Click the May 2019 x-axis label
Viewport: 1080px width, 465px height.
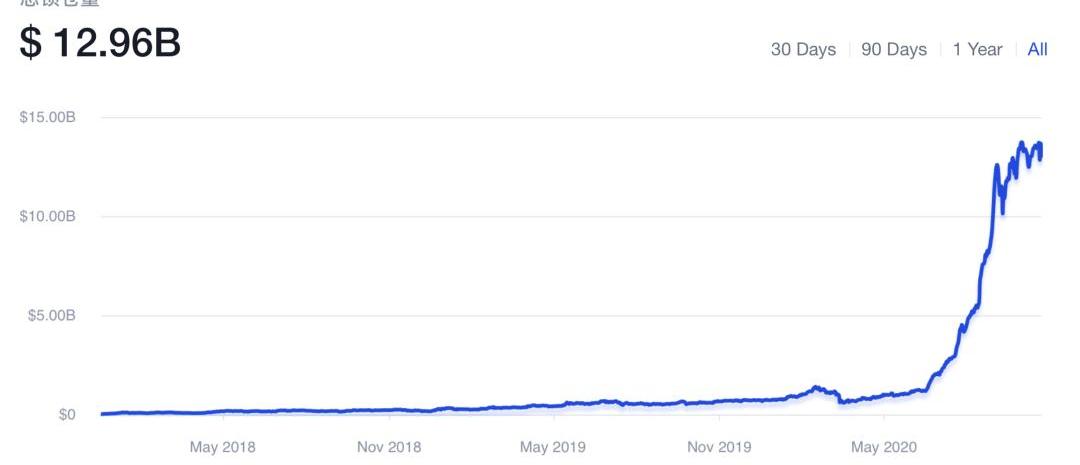(553, 447)
